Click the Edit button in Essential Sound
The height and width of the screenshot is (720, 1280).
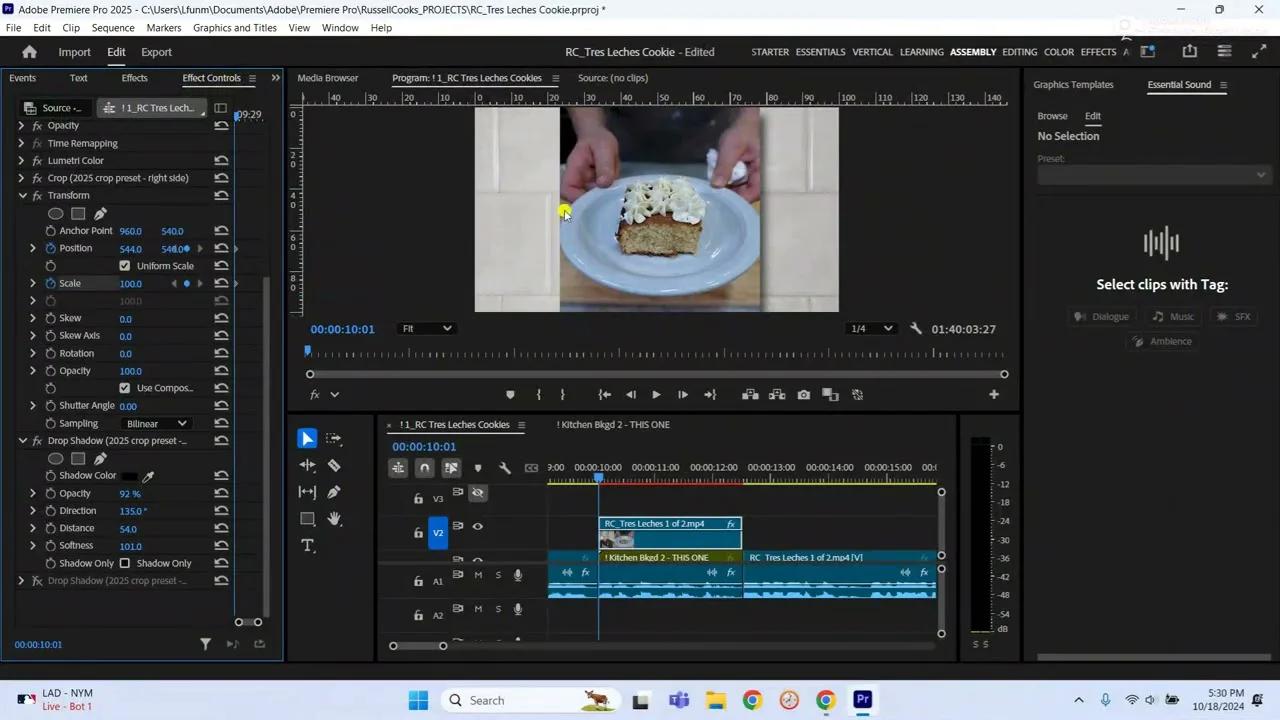[1092, 115]
